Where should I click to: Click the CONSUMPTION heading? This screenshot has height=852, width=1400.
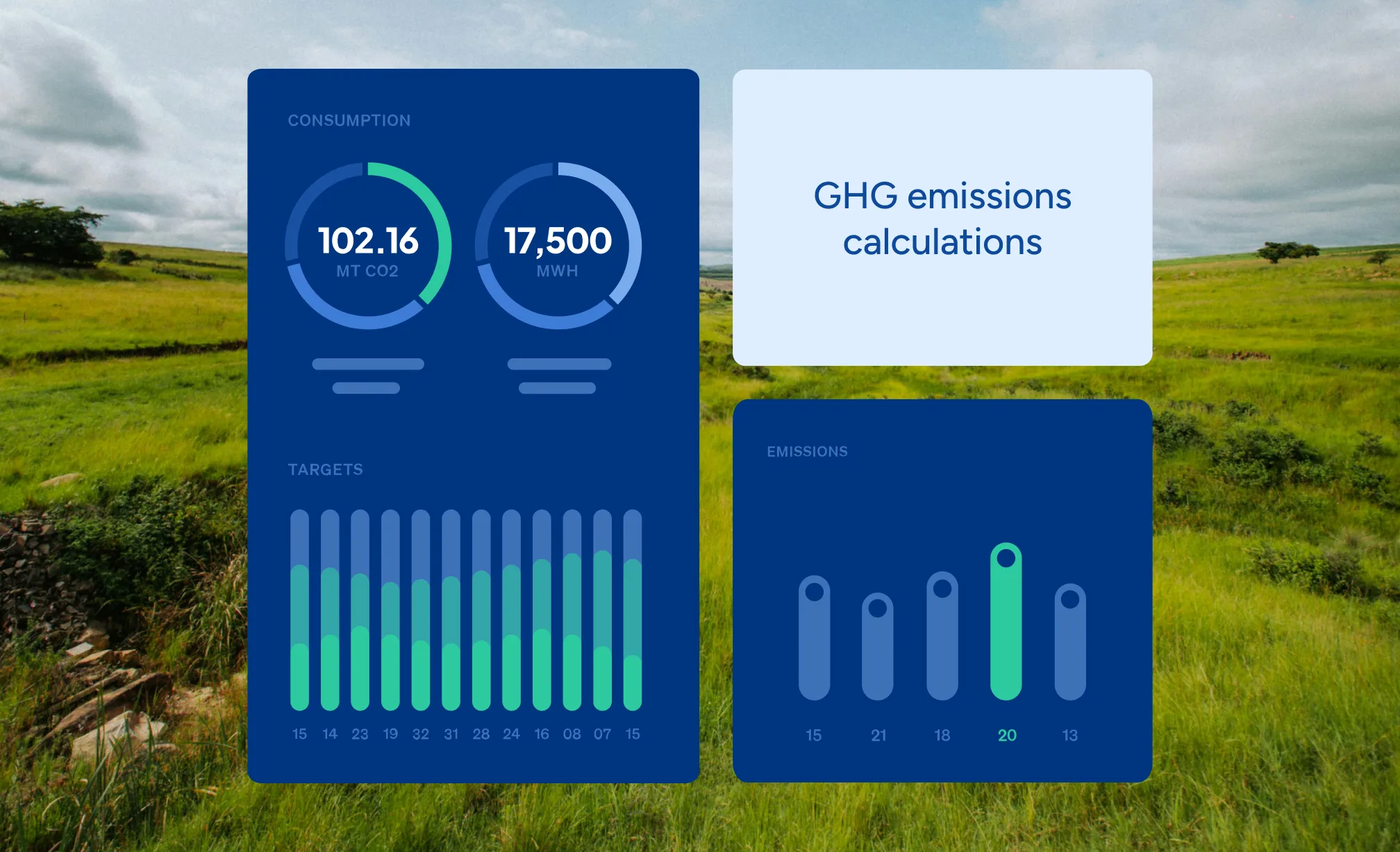[349, 121]
